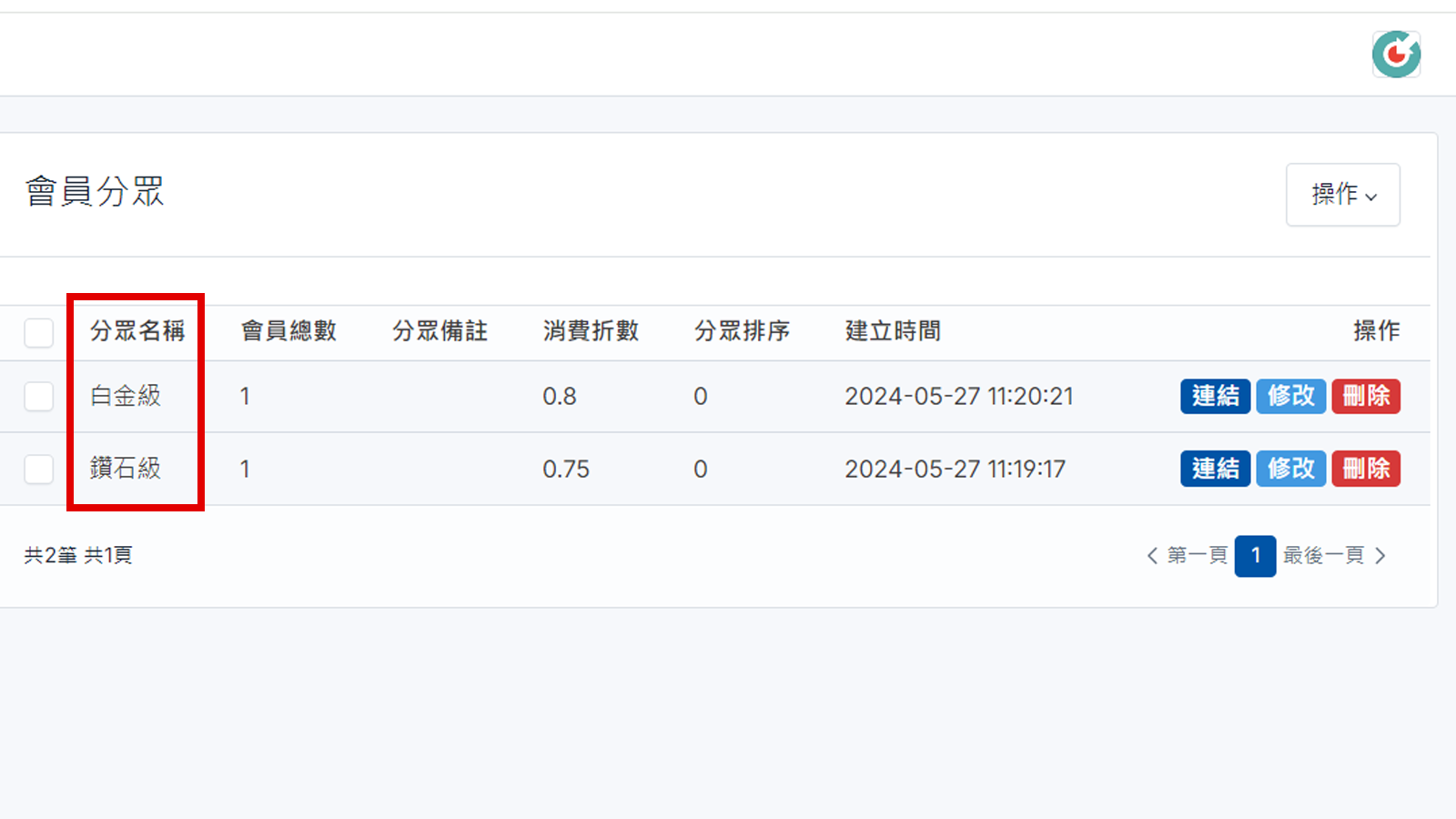1456x819 pixels.
Task: Open the 操作 dropdown menu
Action: tap(1343, 195)
